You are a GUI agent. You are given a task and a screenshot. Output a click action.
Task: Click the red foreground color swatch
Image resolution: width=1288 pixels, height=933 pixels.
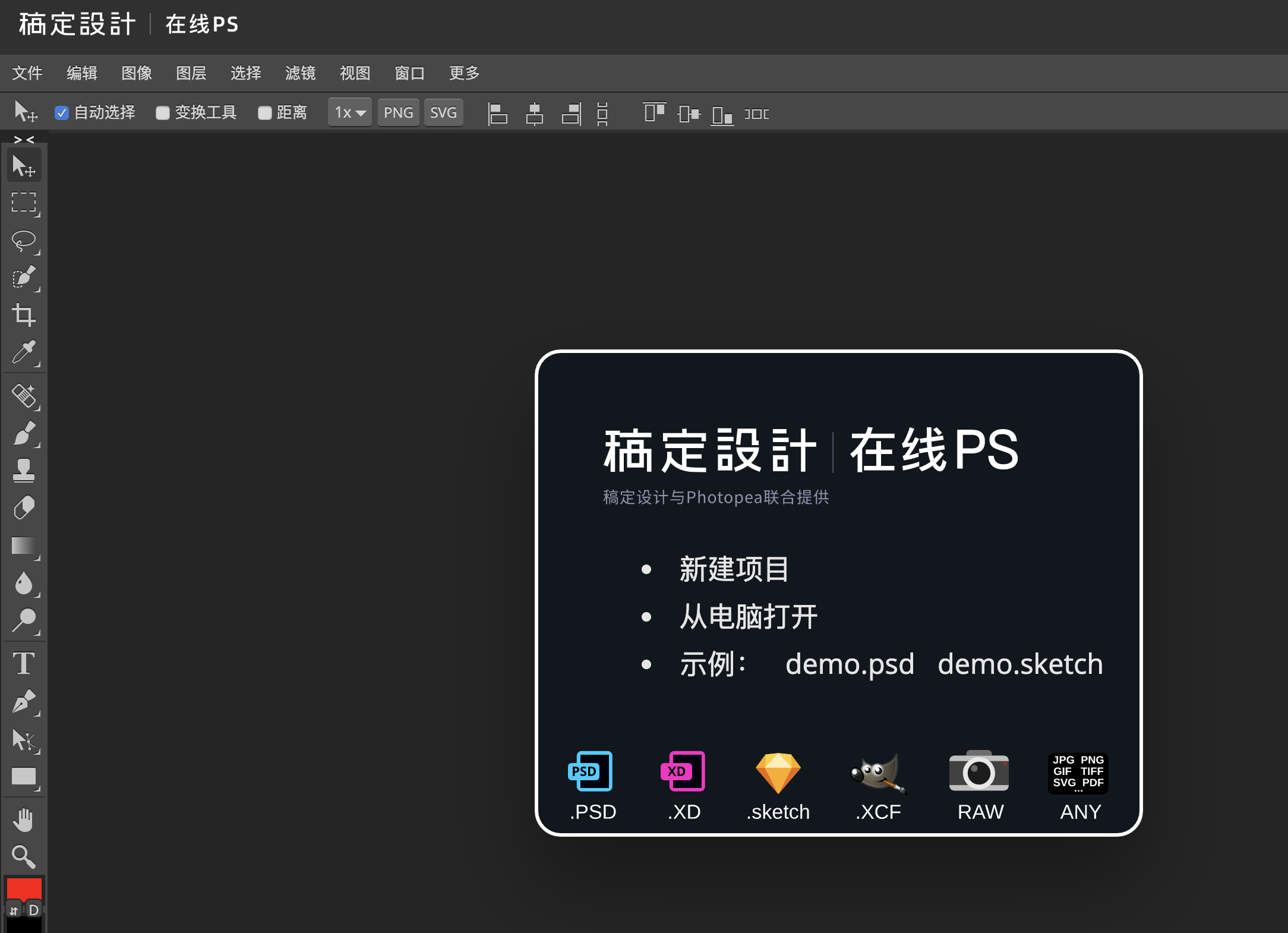pyautogui.click(x=24, y=888)
